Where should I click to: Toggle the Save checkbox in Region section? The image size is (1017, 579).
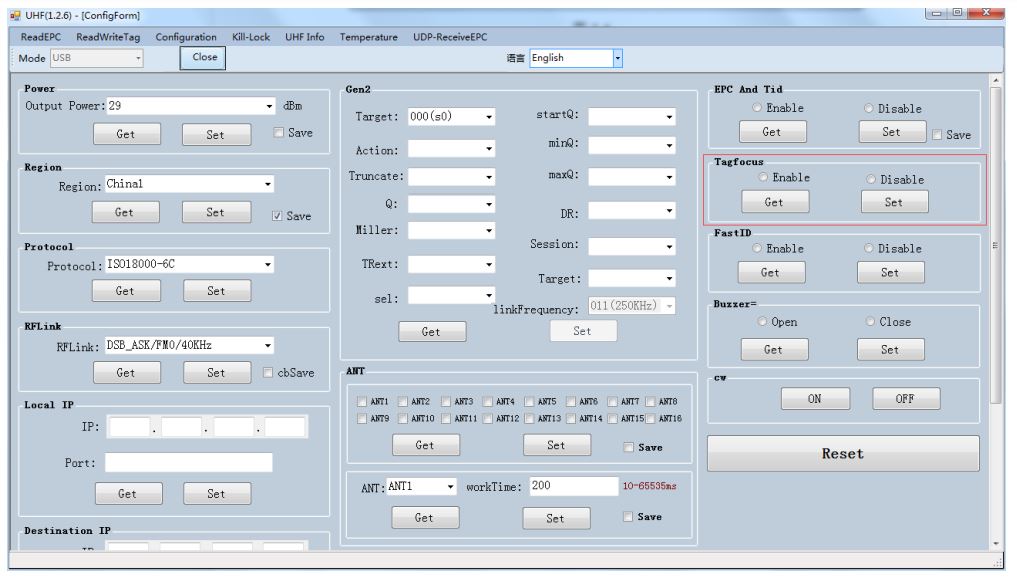[x=277, y=216]
